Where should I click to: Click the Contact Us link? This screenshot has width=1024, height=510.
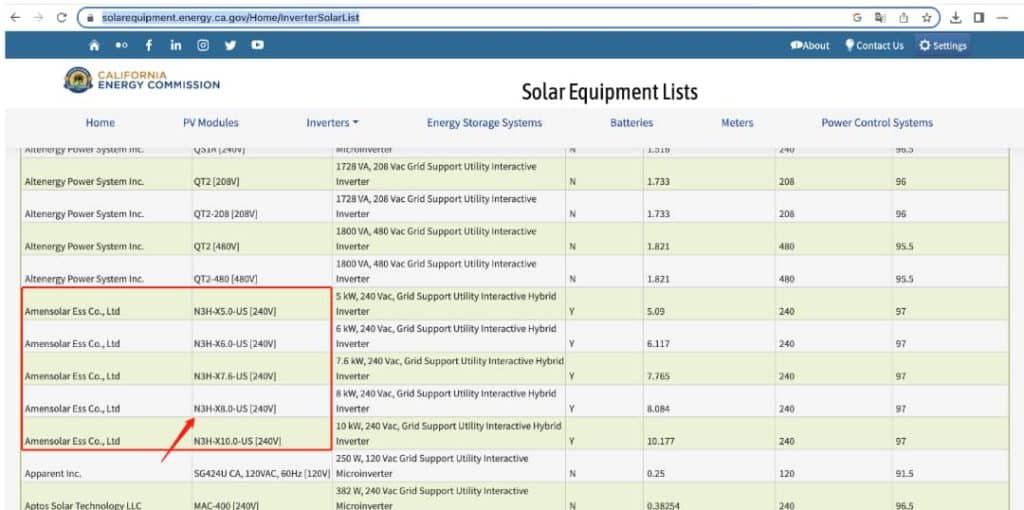pyautogui.click(x=874, y=45)
